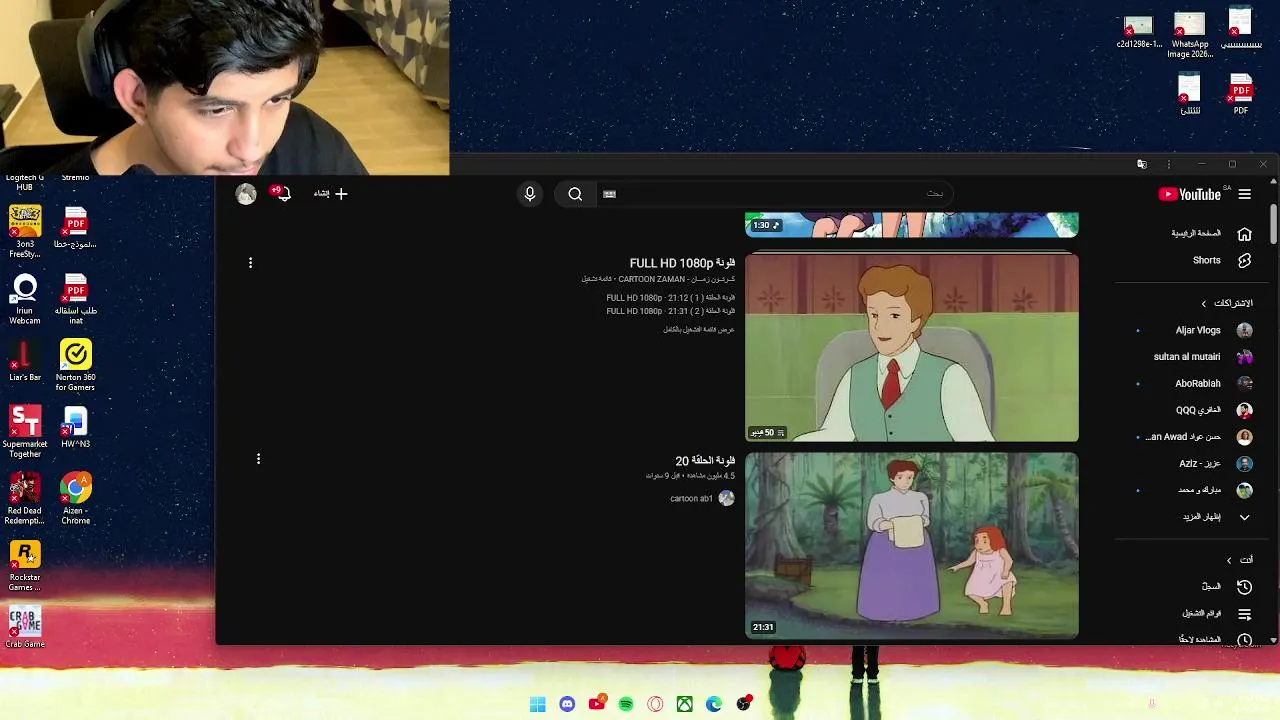This screenshot has height=720, width=1280.
Task: Open options menu for FULL HD 1080p playlist
Action: [250, 263]
